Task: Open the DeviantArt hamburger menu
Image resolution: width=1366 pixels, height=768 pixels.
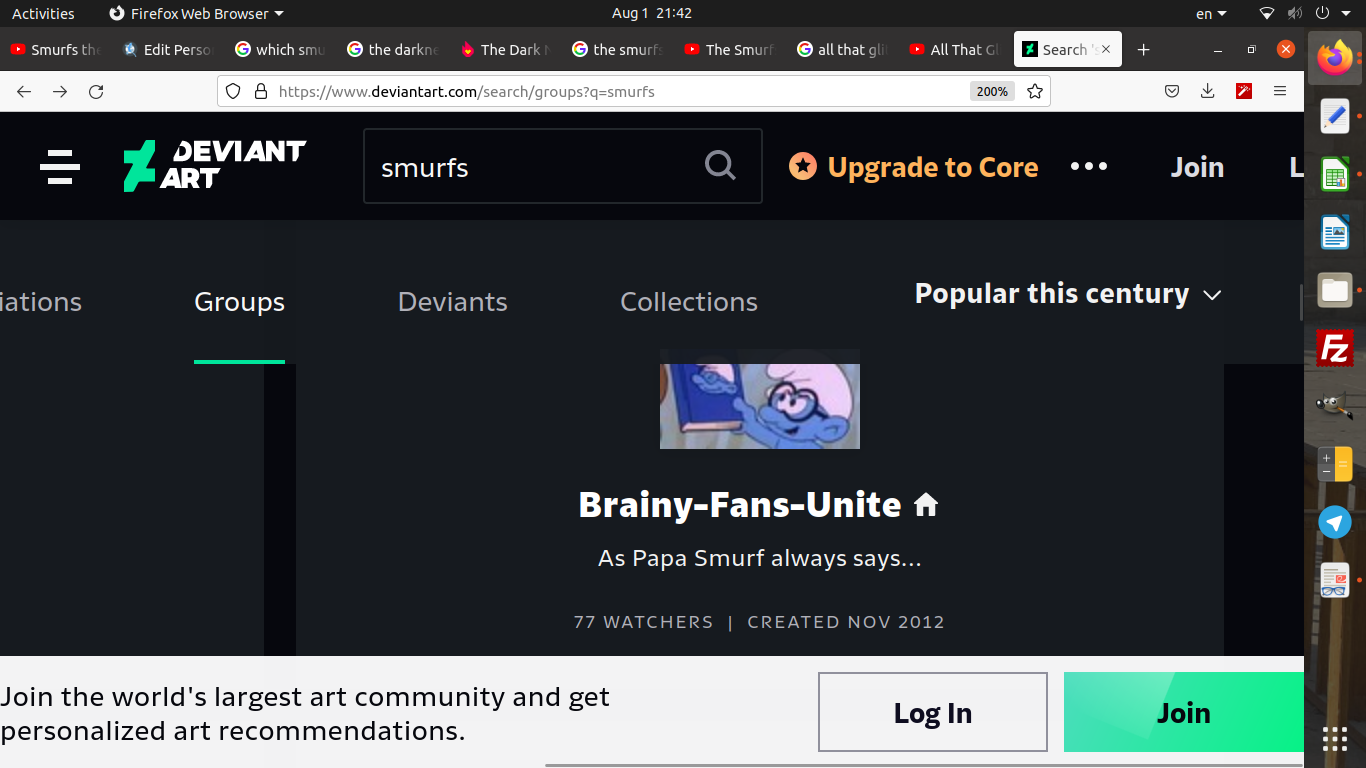Action: tap(60, 167)
